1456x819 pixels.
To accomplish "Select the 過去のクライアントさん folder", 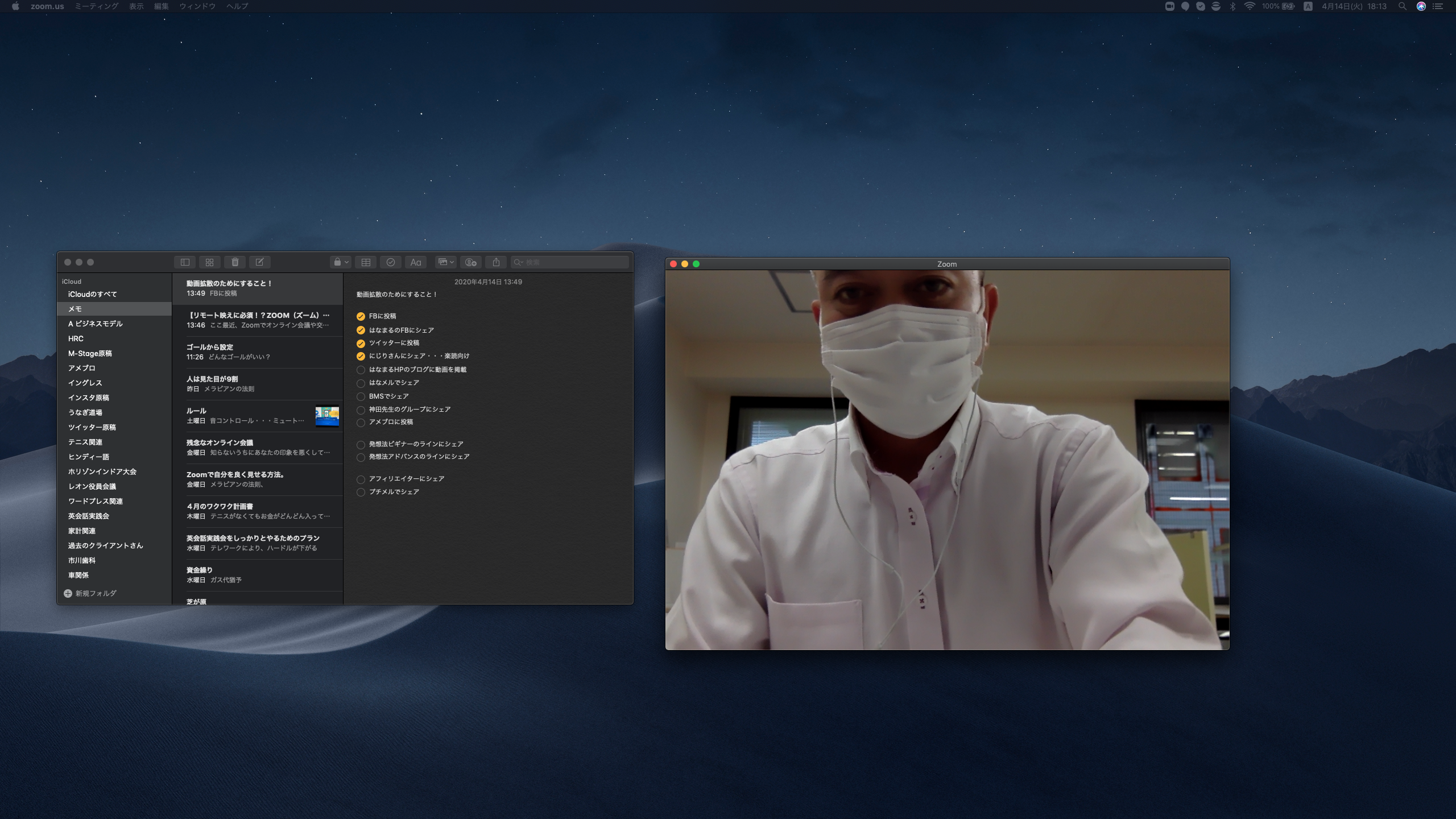I will click(114, 545).
